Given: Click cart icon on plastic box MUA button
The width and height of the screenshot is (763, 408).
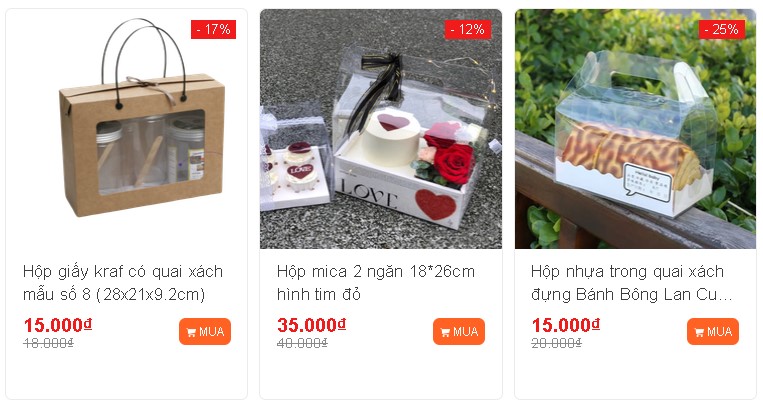Looking at the screenshot, I should pyautogui.click(x=699, y=333).
